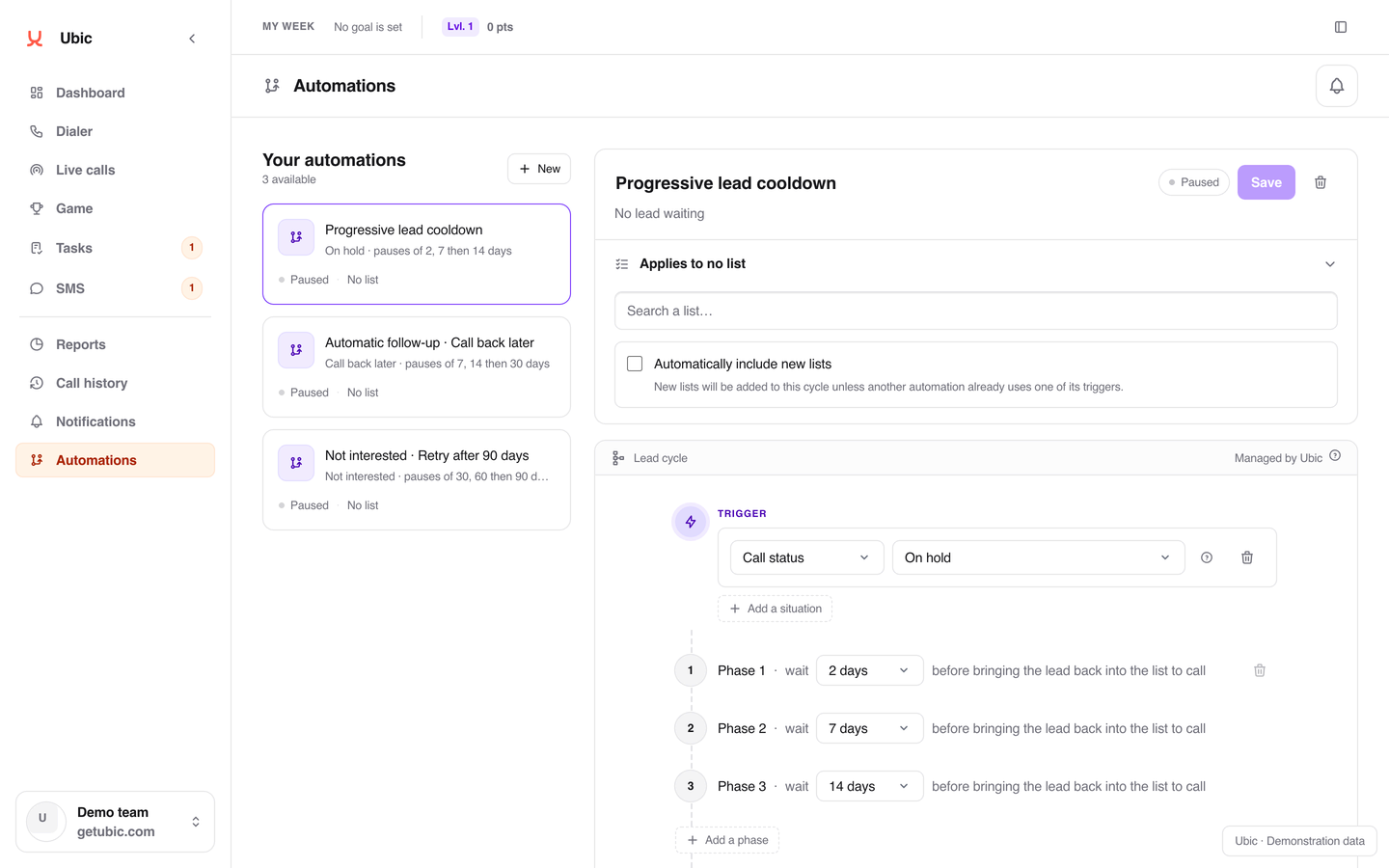This screenshot has width=1389, height=868.
Task: Open the Managed by Ubic help icon
Action: 1335,456
